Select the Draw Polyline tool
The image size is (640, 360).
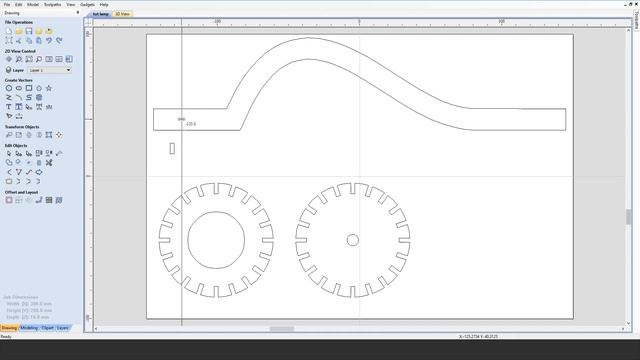pyautogui.click(x=9, y=98)
